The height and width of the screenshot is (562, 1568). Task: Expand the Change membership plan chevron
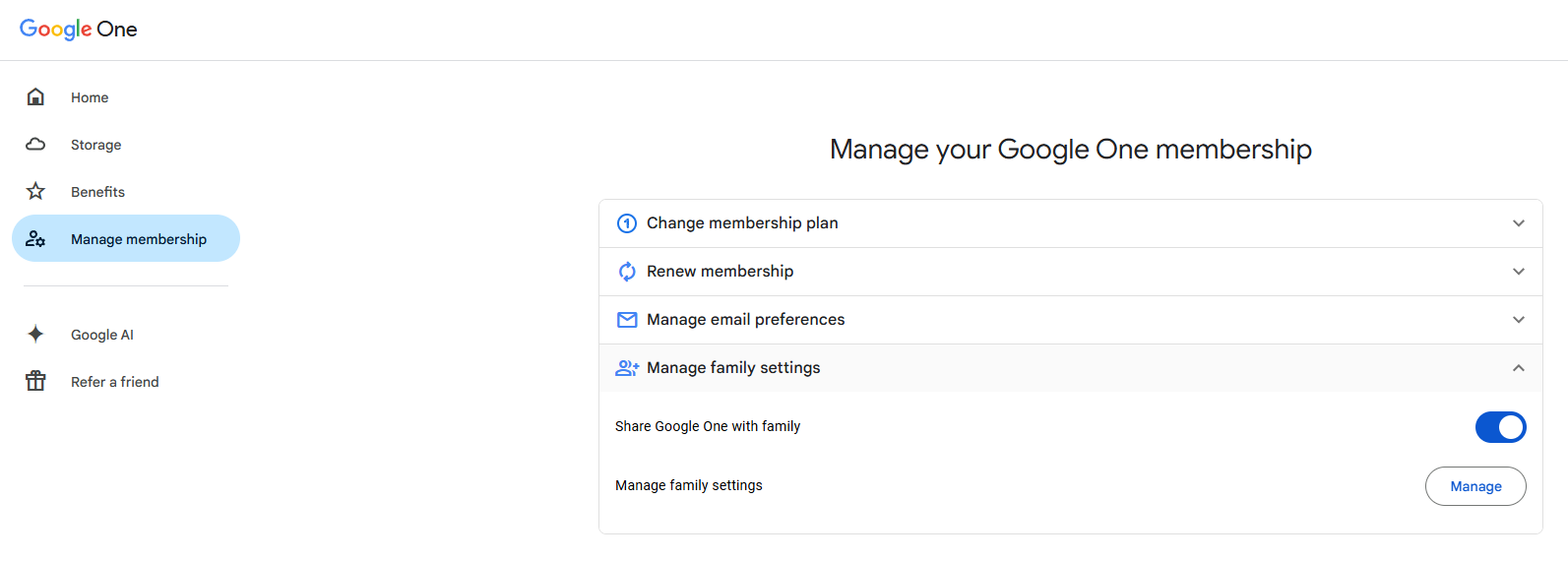coord(1519,223)
